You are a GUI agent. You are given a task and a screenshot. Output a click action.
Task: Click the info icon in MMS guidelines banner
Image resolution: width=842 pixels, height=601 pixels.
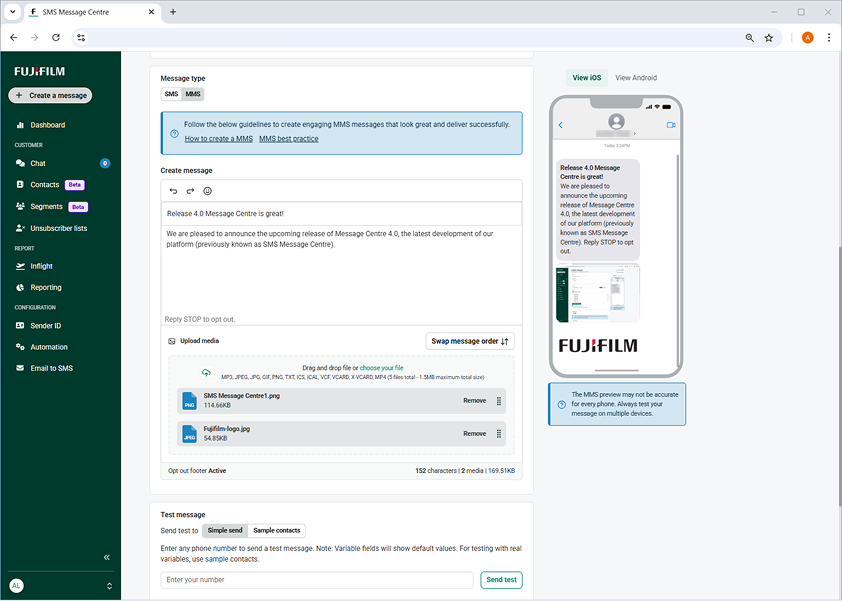[x=175, y=134]
